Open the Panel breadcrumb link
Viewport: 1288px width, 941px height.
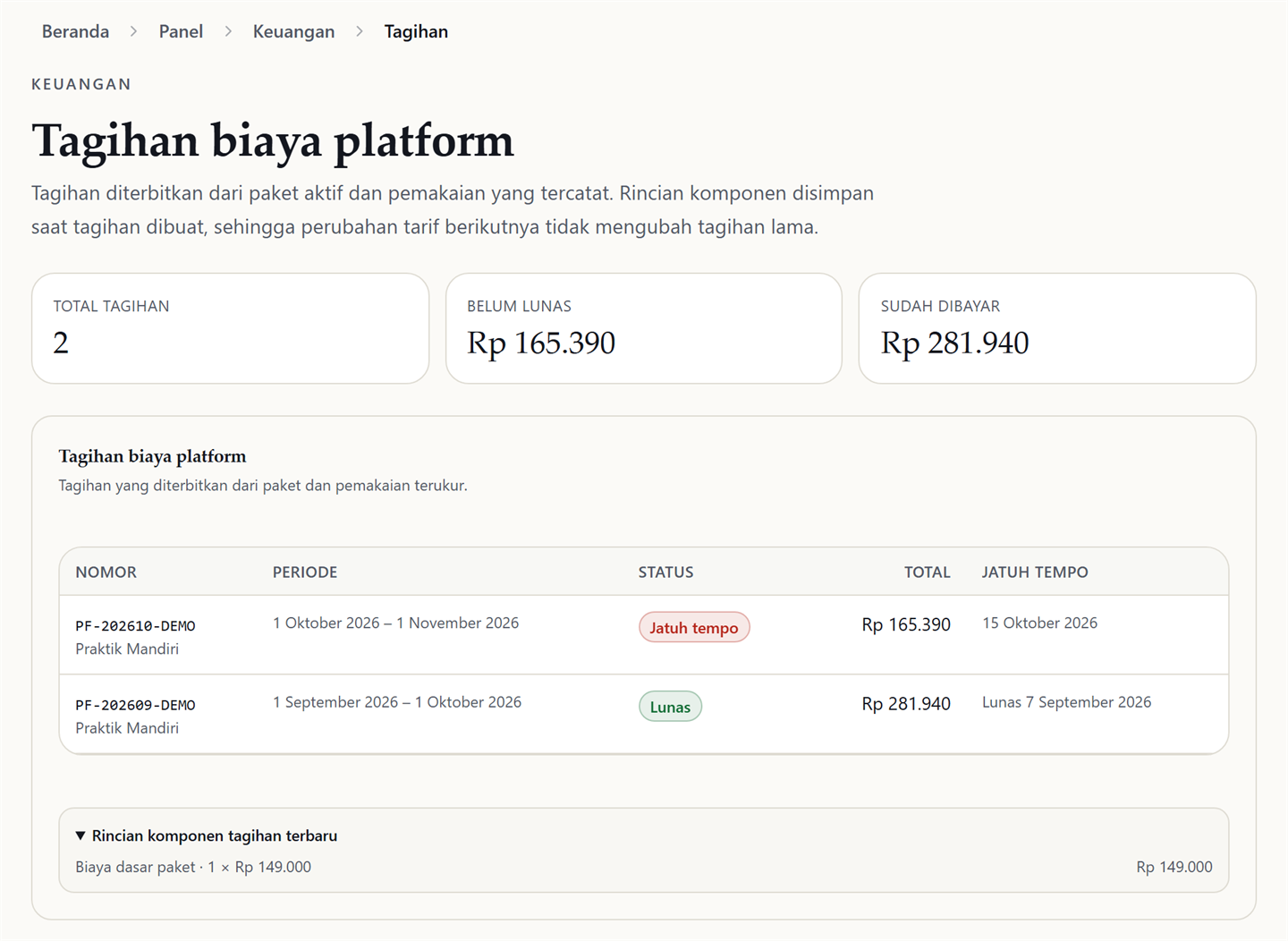[x=181, y=31]
